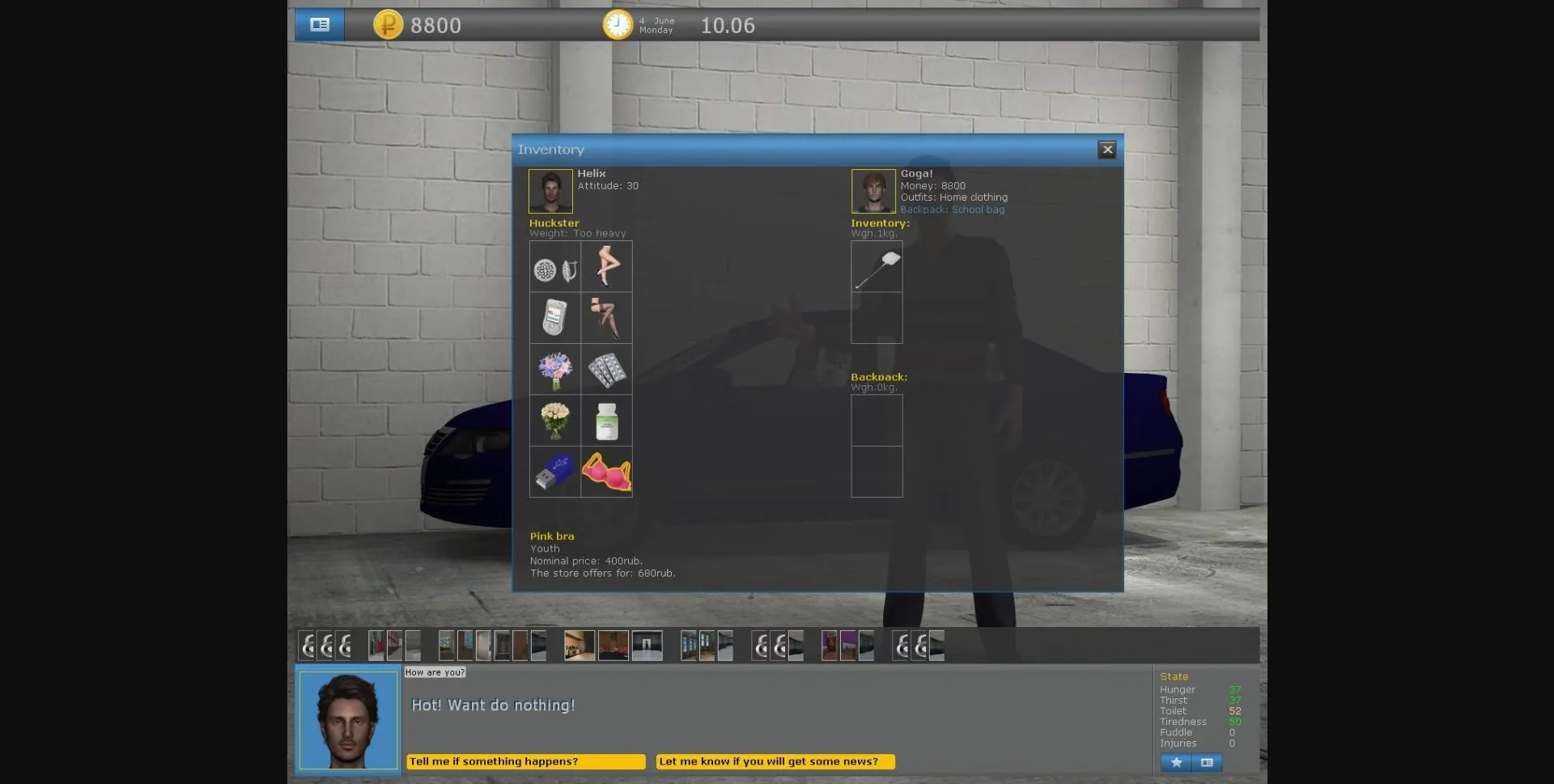Screen dimensions: 1554x784
Task: Open the ID card panel near State
Action: [1208, 762]
